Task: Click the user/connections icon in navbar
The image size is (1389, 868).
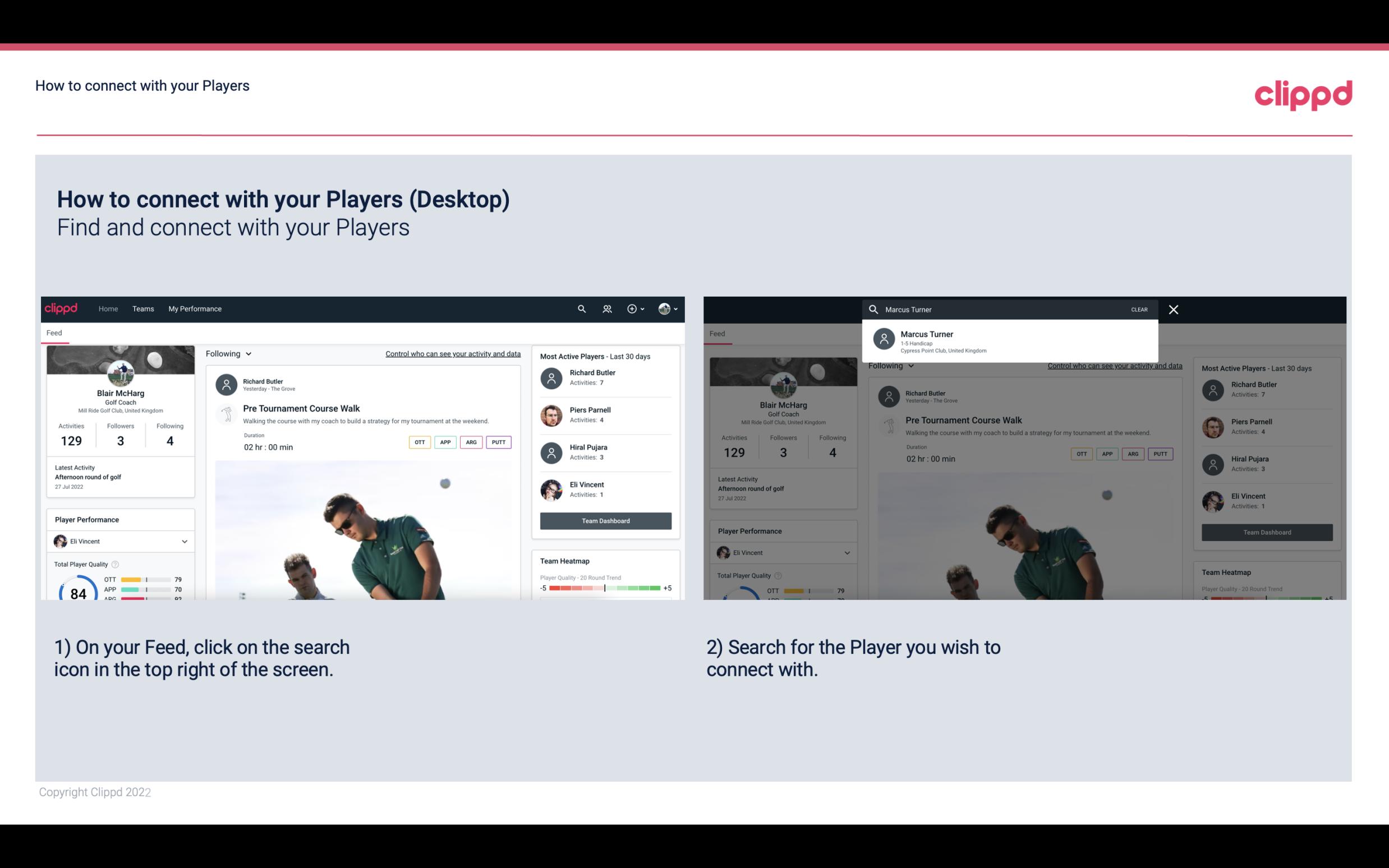Action: 606,308
